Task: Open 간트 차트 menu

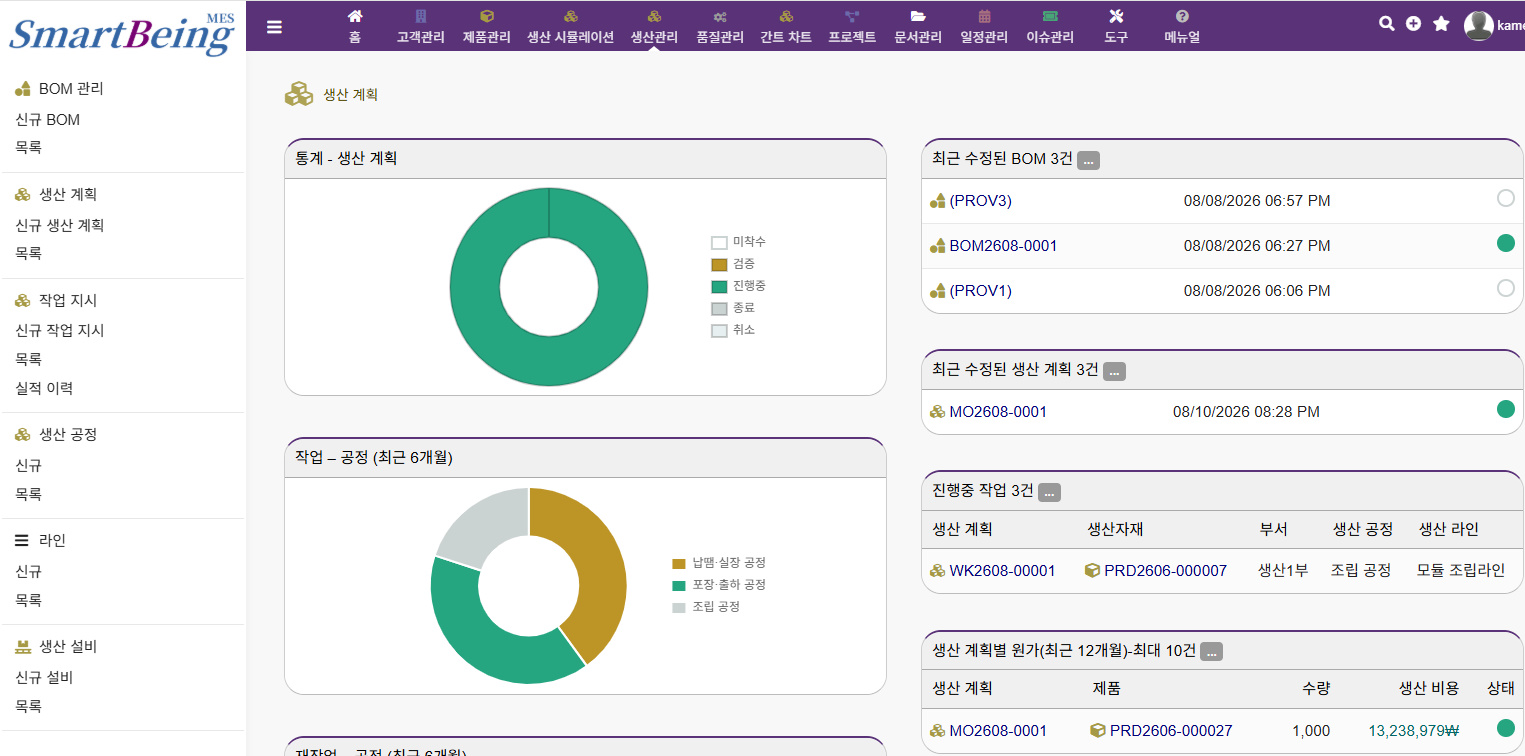Action: [x=786, y=27]
